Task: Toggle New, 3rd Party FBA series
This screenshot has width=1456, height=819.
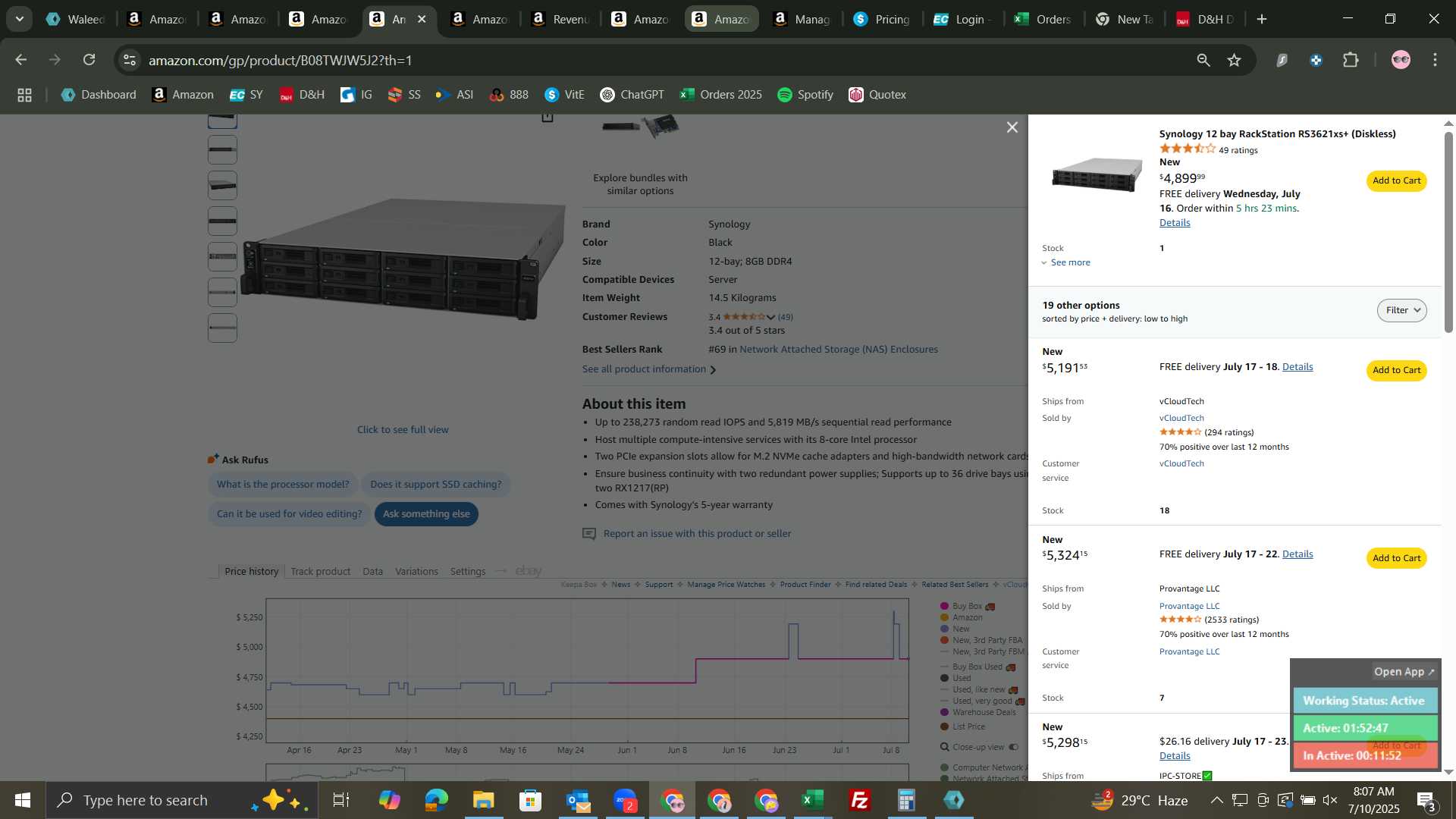Action: 981,641
